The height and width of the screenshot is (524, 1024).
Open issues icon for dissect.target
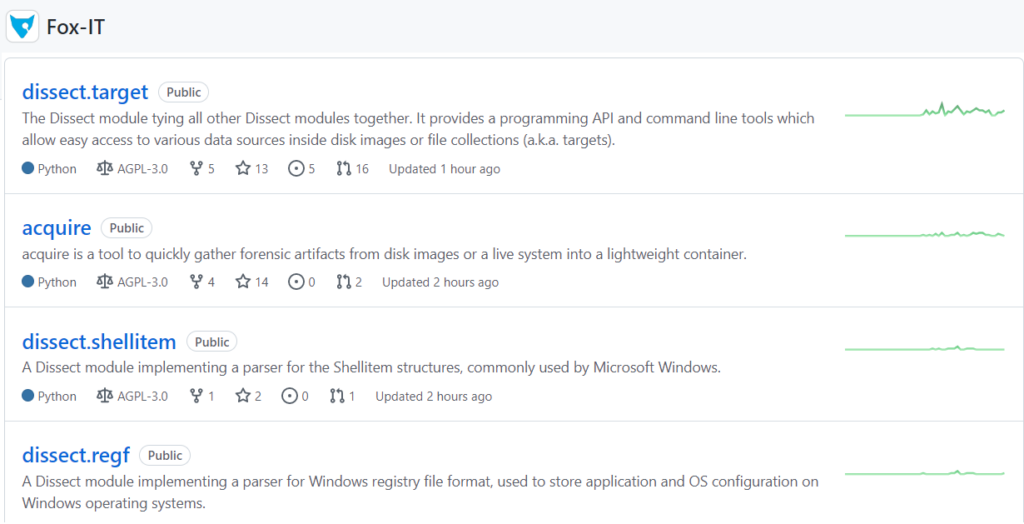(x=295, y=169)
